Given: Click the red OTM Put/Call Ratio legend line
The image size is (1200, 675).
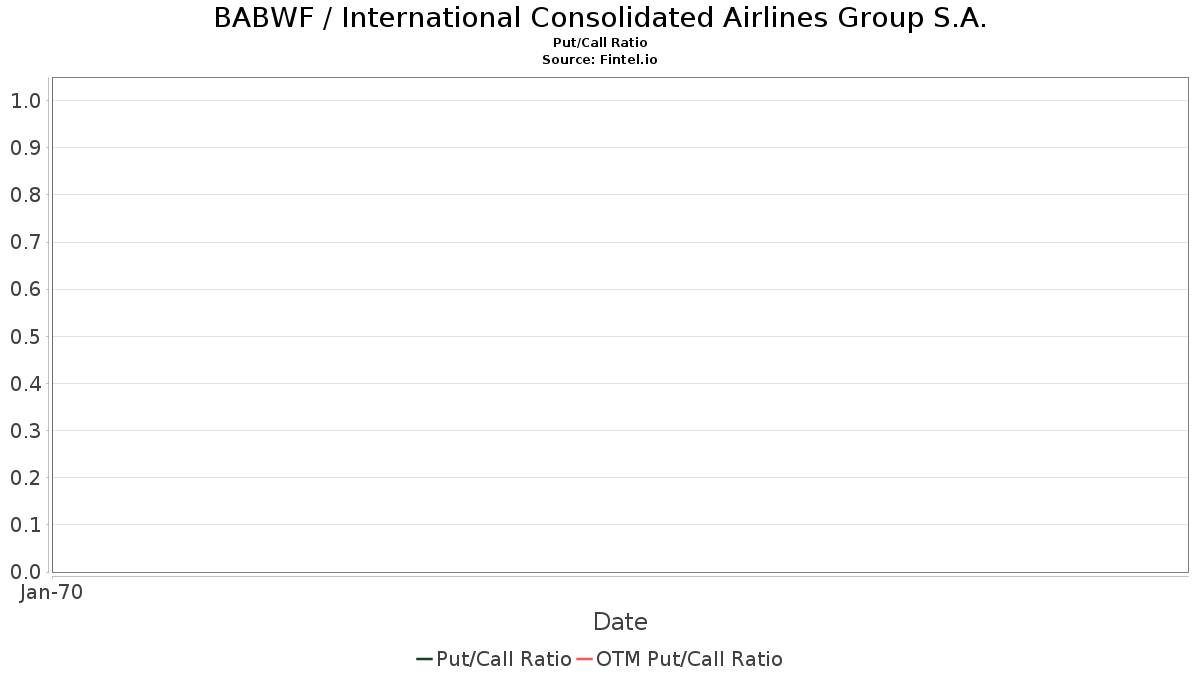Looking at the screenshot, I should [x=585, y=659].
